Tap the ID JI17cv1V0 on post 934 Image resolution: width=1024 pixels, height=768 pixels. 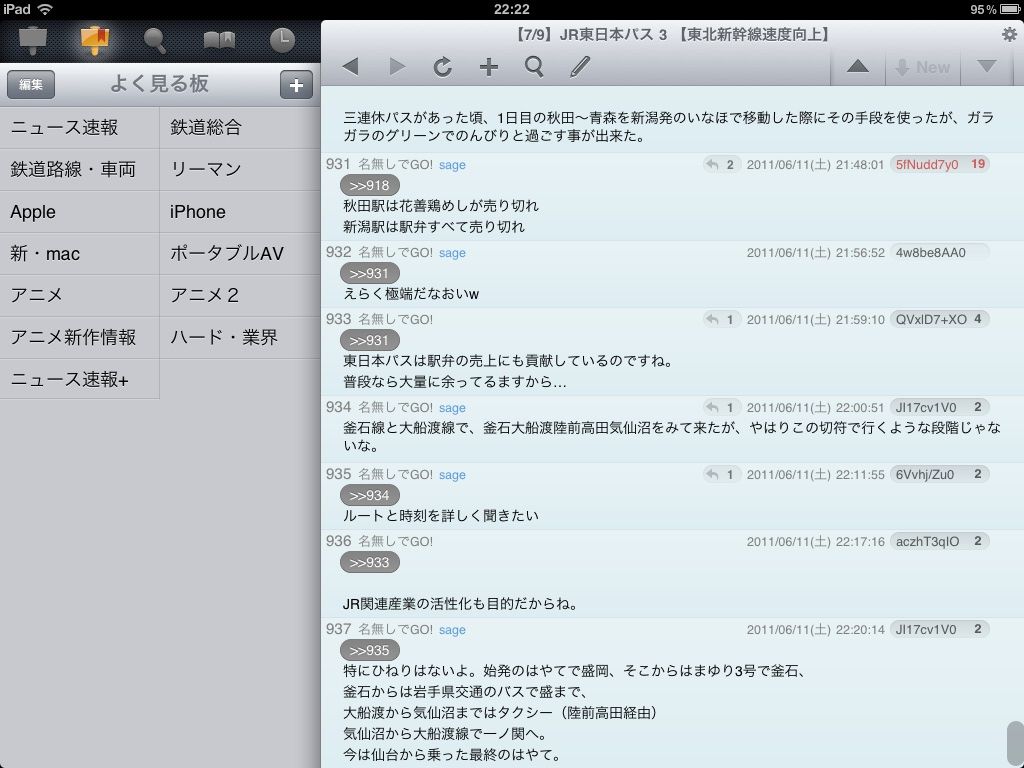pos(940,408)
